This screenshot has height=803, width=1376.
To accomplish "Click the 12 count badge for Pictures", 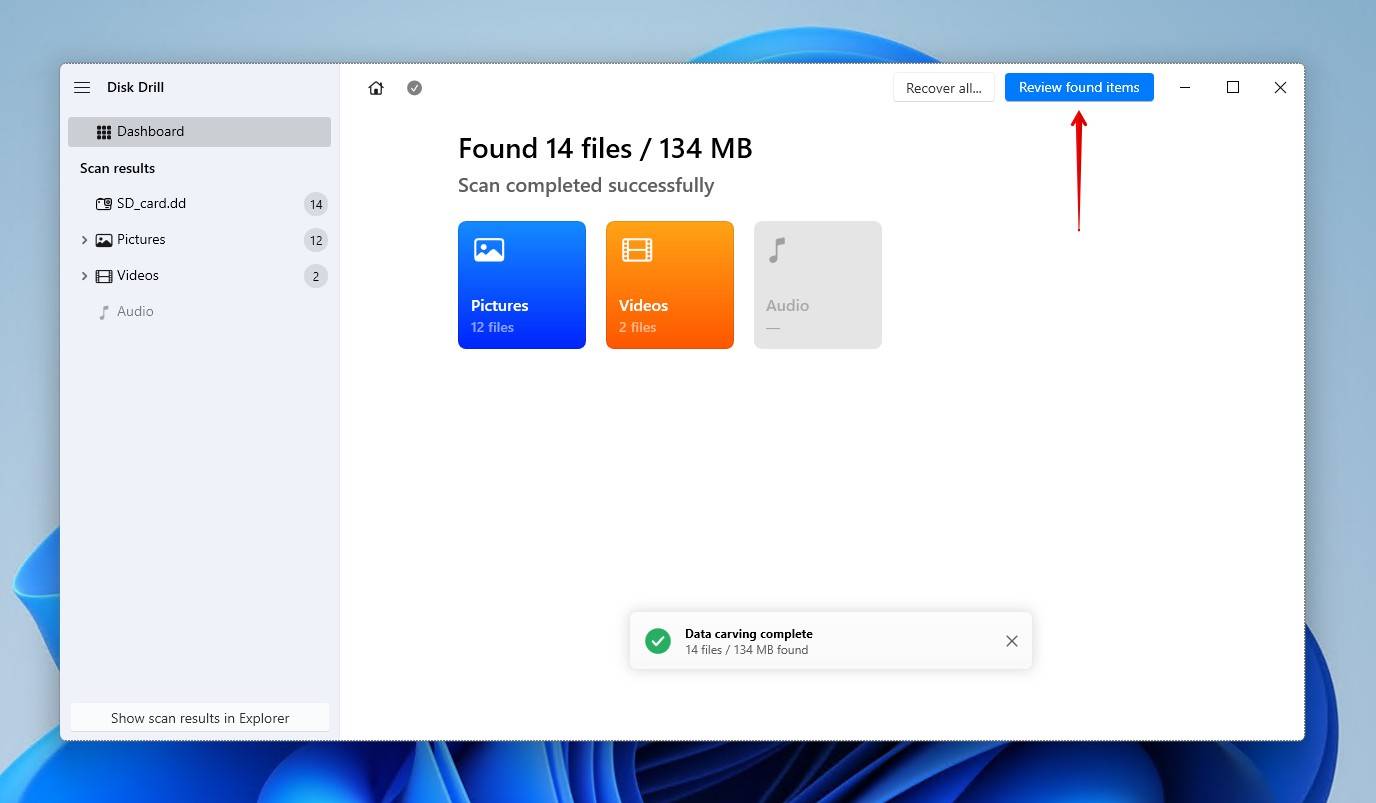I will 316,240.
